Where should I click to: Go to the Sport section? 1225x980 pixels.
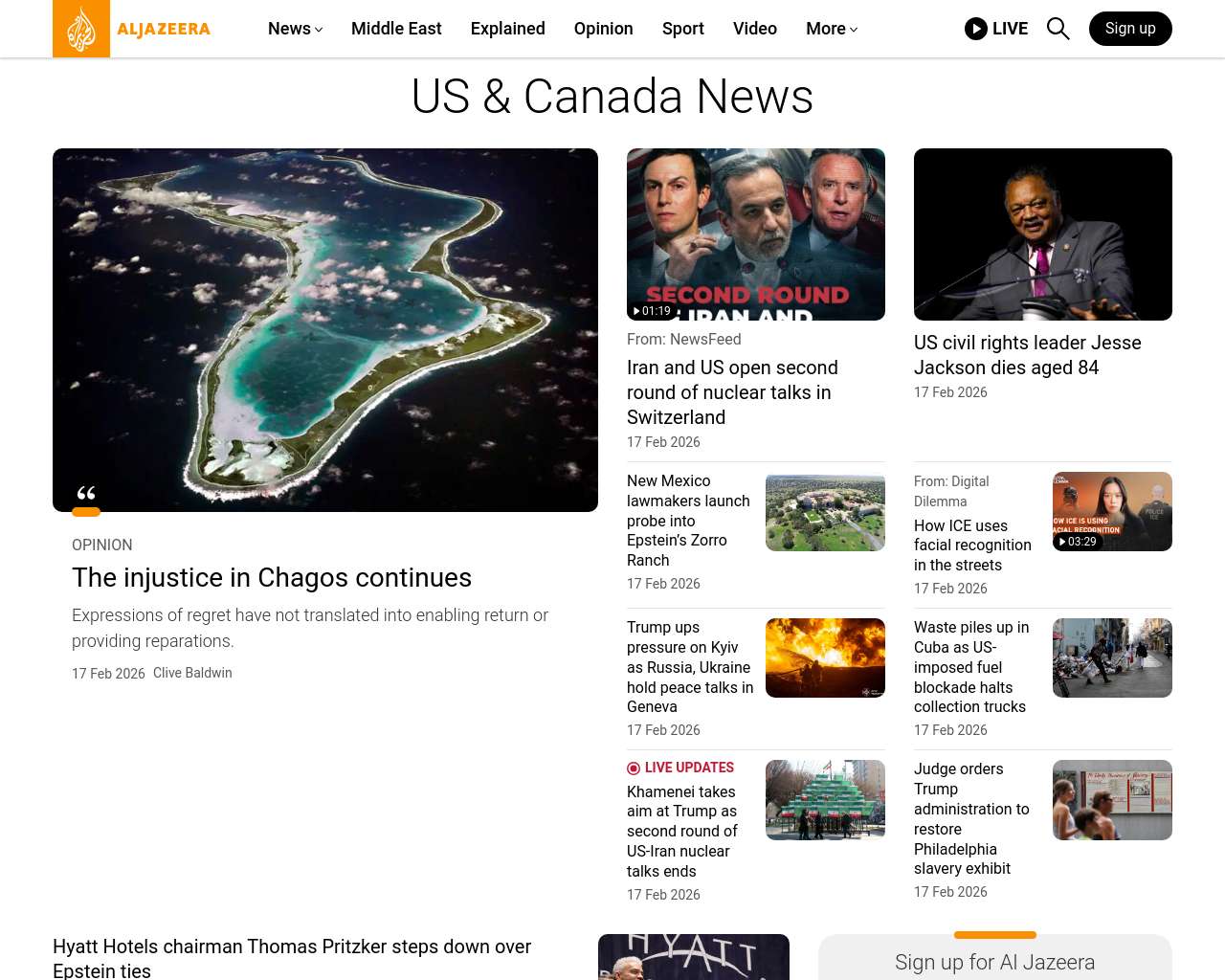tap(683, 29)
